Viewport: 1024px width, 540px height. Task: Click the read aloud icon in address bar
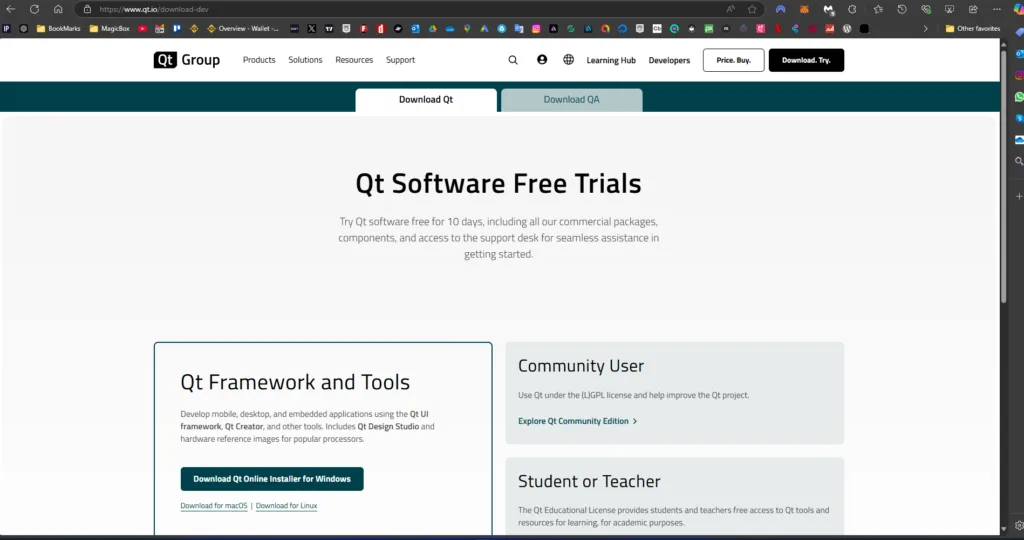tap(730, 9)
